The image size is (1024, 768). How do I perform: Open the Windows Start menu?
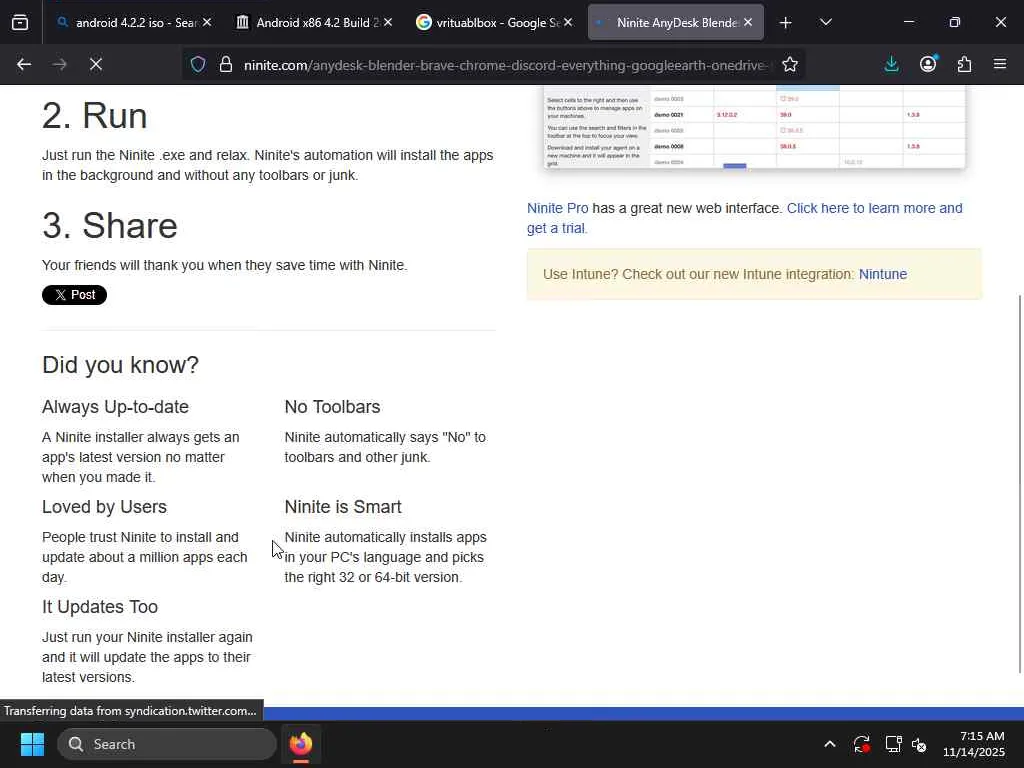[x=32, y=744]
